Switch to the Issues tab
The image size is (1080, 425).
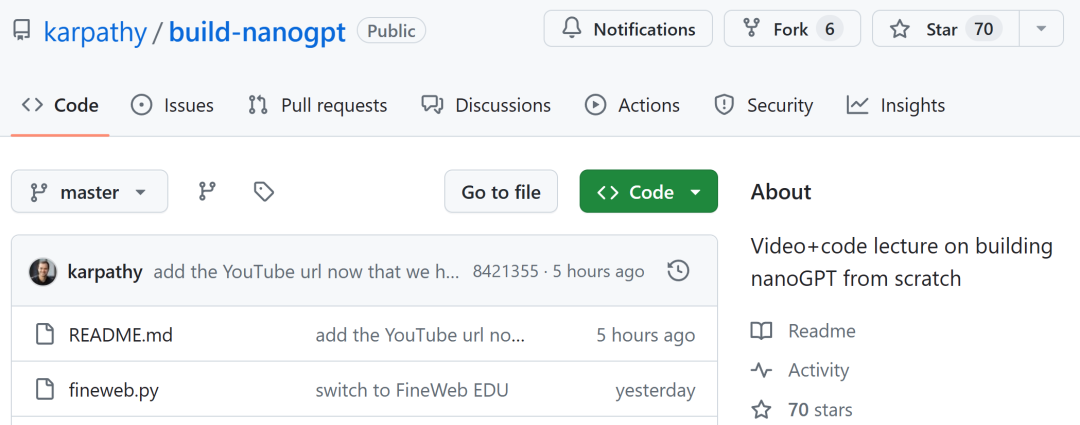(173, 105)
